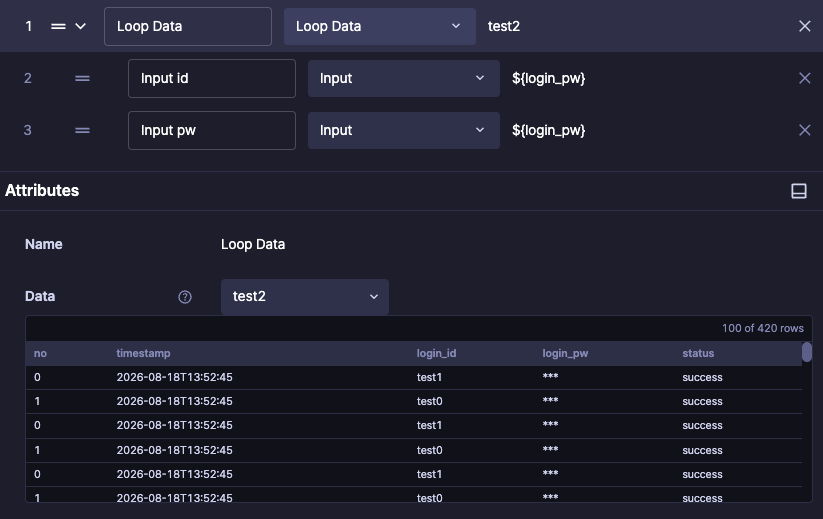823x519 pixels.
Task: Toggle the Attributes panel layout icon
Action: pyautogui.click(x=799, y=191)
